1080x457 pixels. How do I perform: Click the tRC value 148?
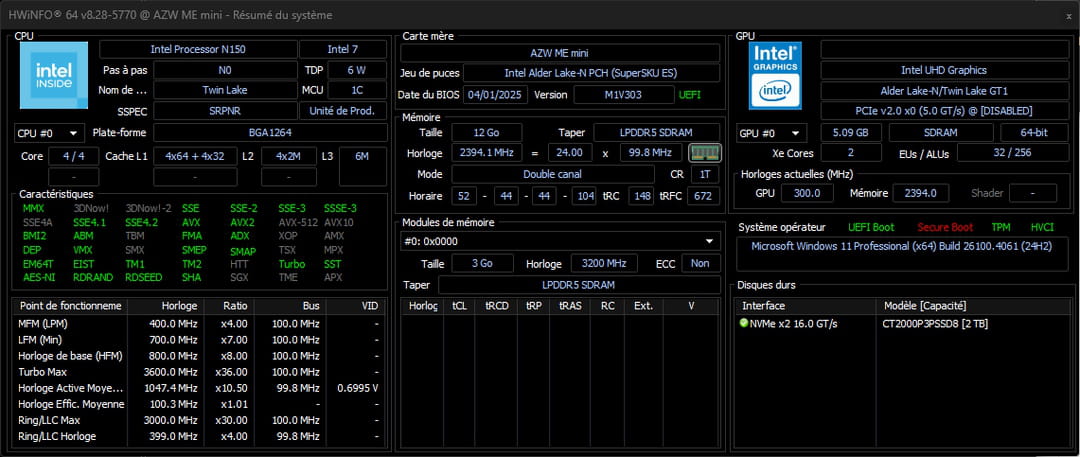point(642,196)
